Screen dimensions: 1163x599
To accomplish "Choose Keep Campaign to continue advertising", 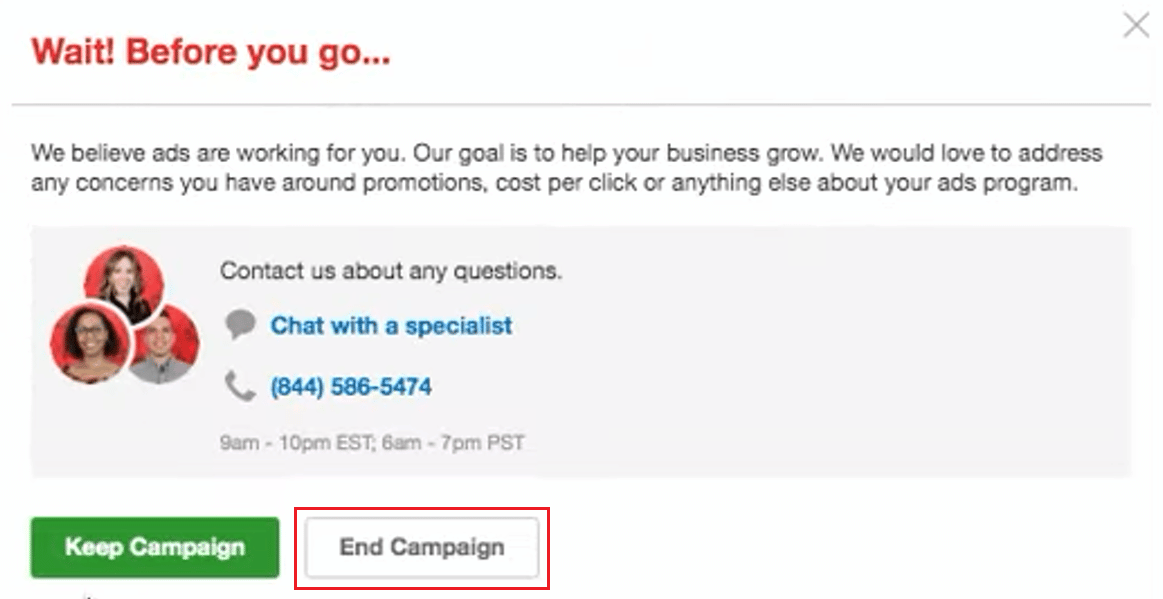I will (154, 547).
